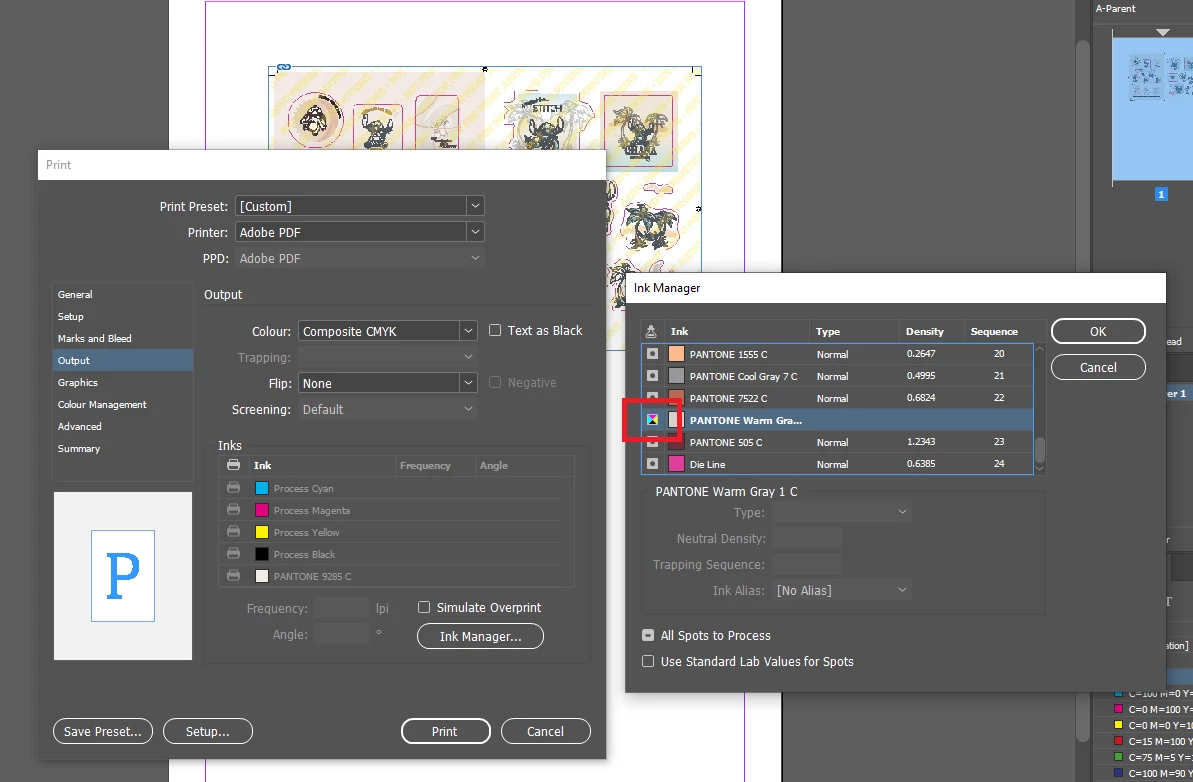
Task: Enable Simulate Overprint checkbox
Action: click(x=424, y=607)
